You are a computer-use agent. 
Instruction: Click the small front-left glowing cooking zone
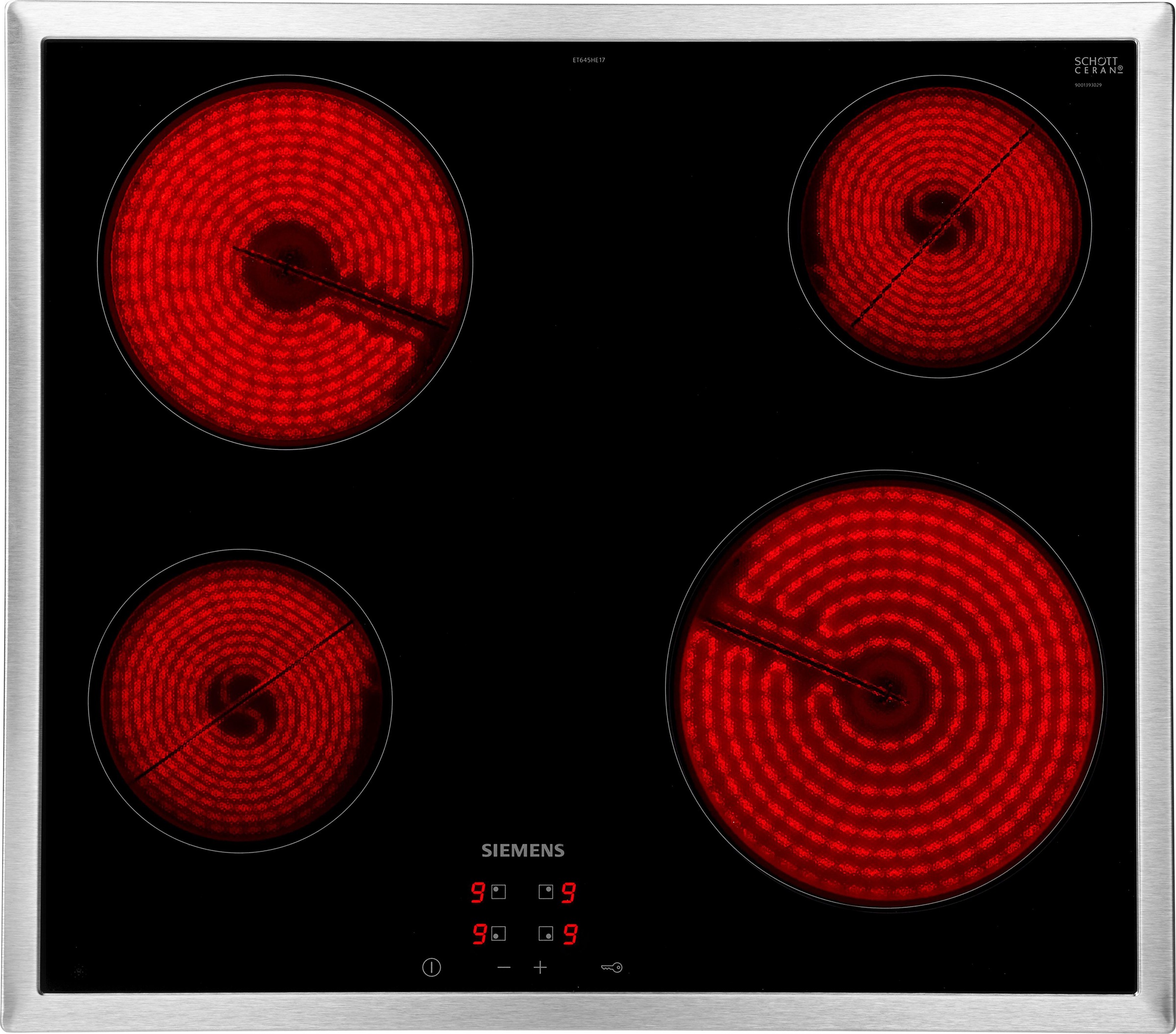click(x=240, y=700)
